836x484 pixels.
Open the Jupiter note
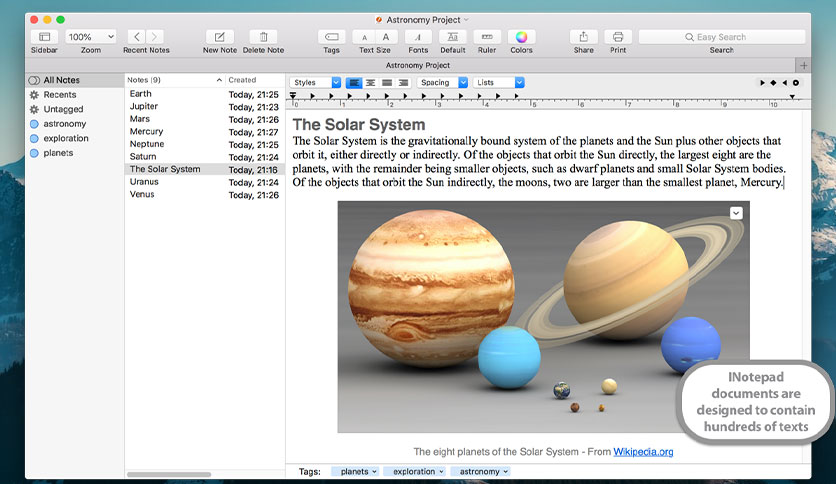pos(205,107)
